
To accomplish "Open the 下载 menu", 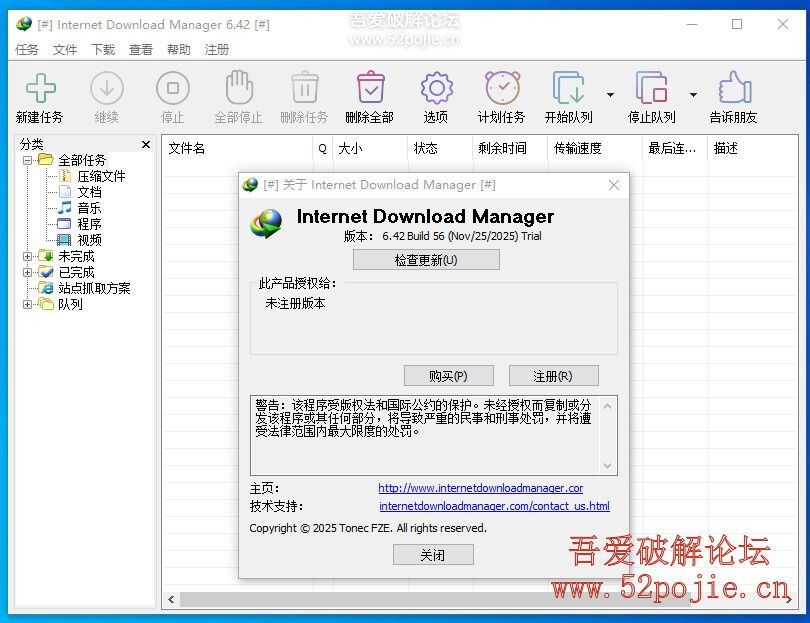I will (x=103, y=49).
